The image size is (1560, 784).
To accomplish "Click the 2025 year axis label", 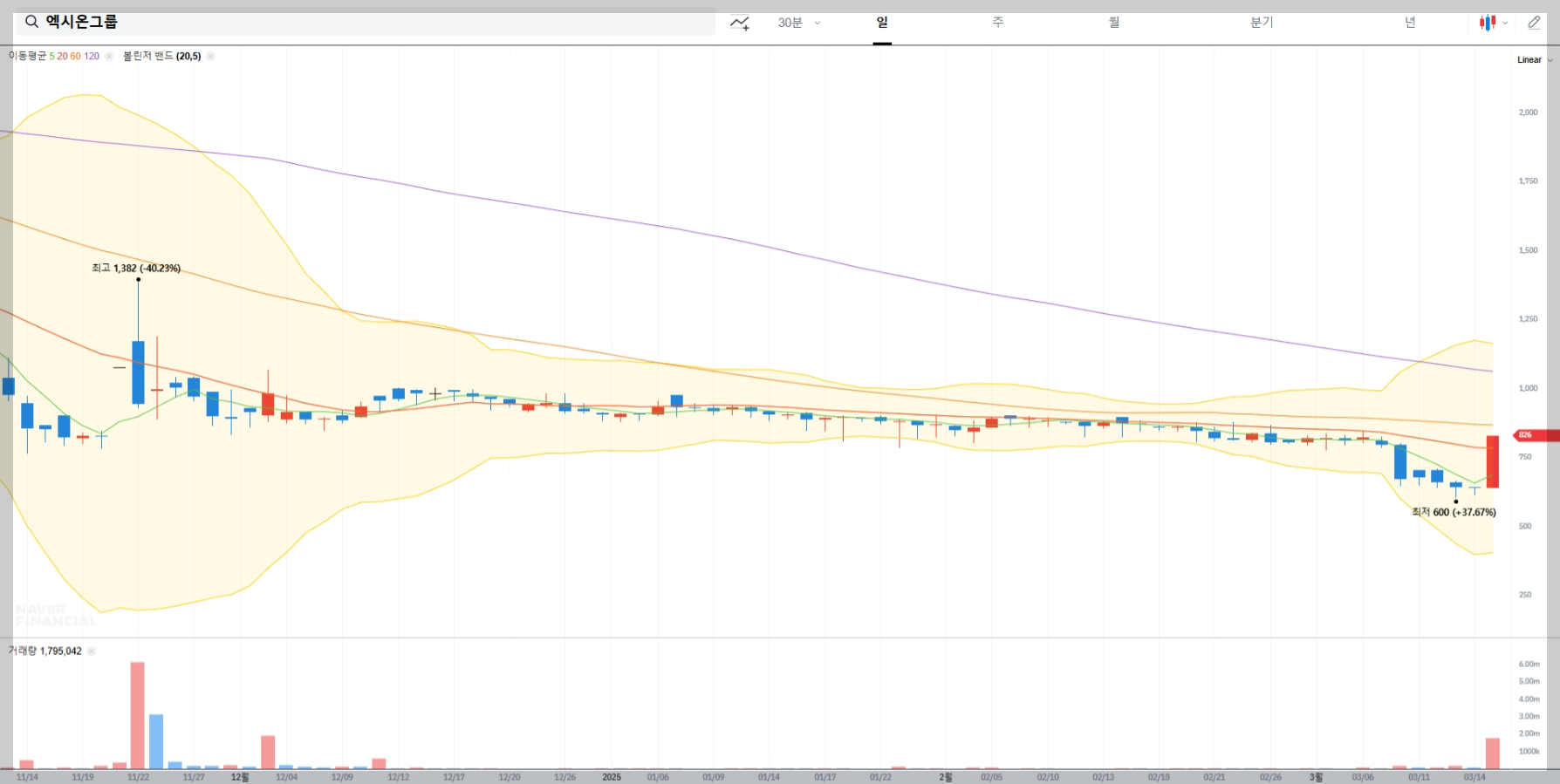I will (612, 777).
